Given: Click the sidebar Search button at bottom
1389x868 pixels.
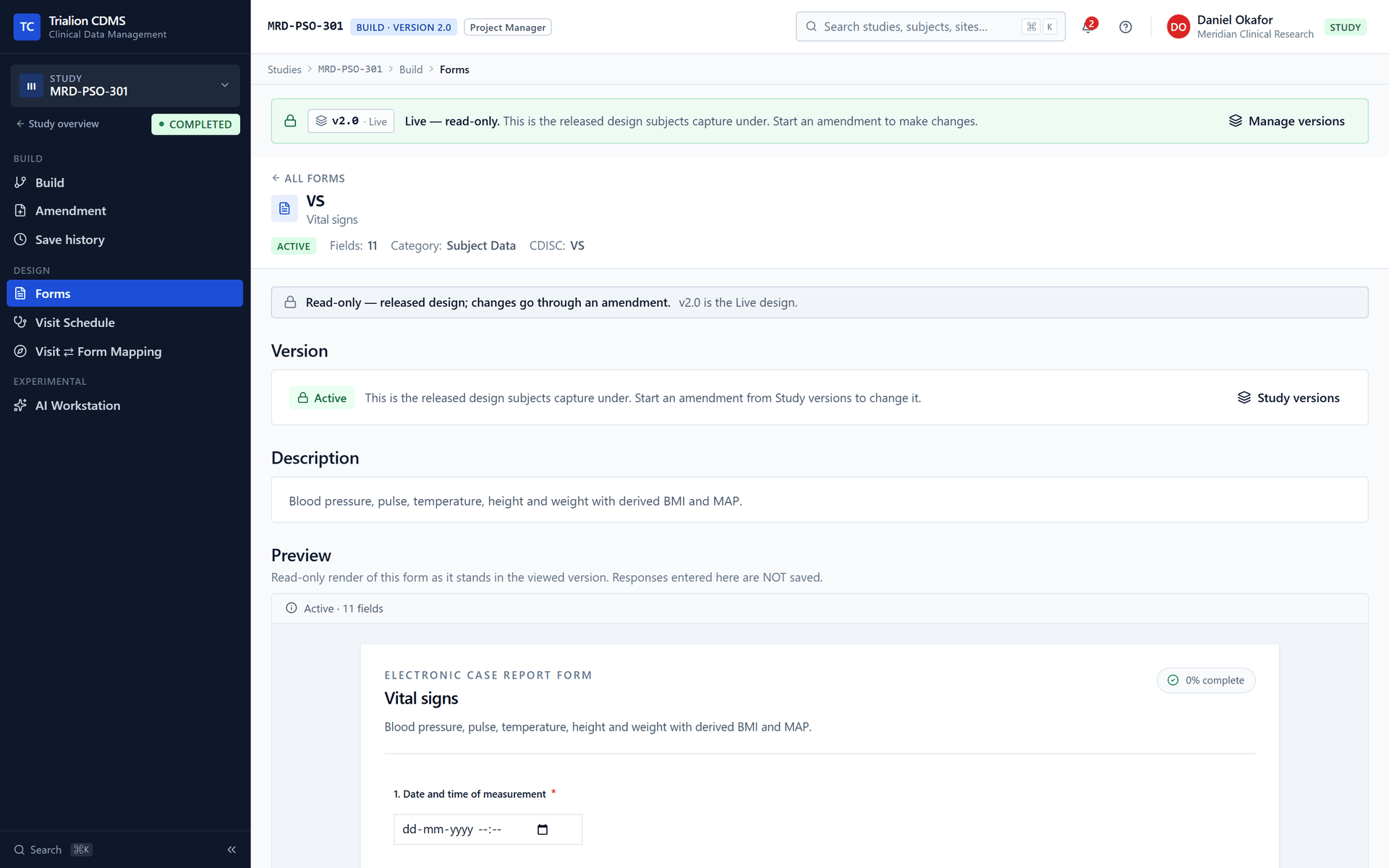Looking at the screenshot, I should (54, 850).
